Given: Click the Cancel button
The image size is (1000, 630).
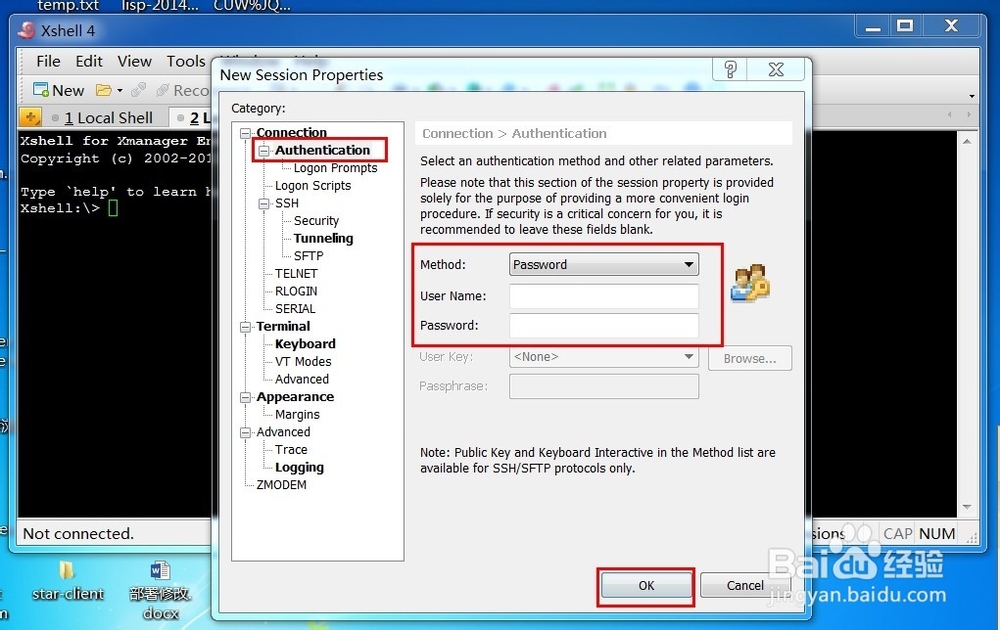Looking at the screenshot, I should 745,585.
